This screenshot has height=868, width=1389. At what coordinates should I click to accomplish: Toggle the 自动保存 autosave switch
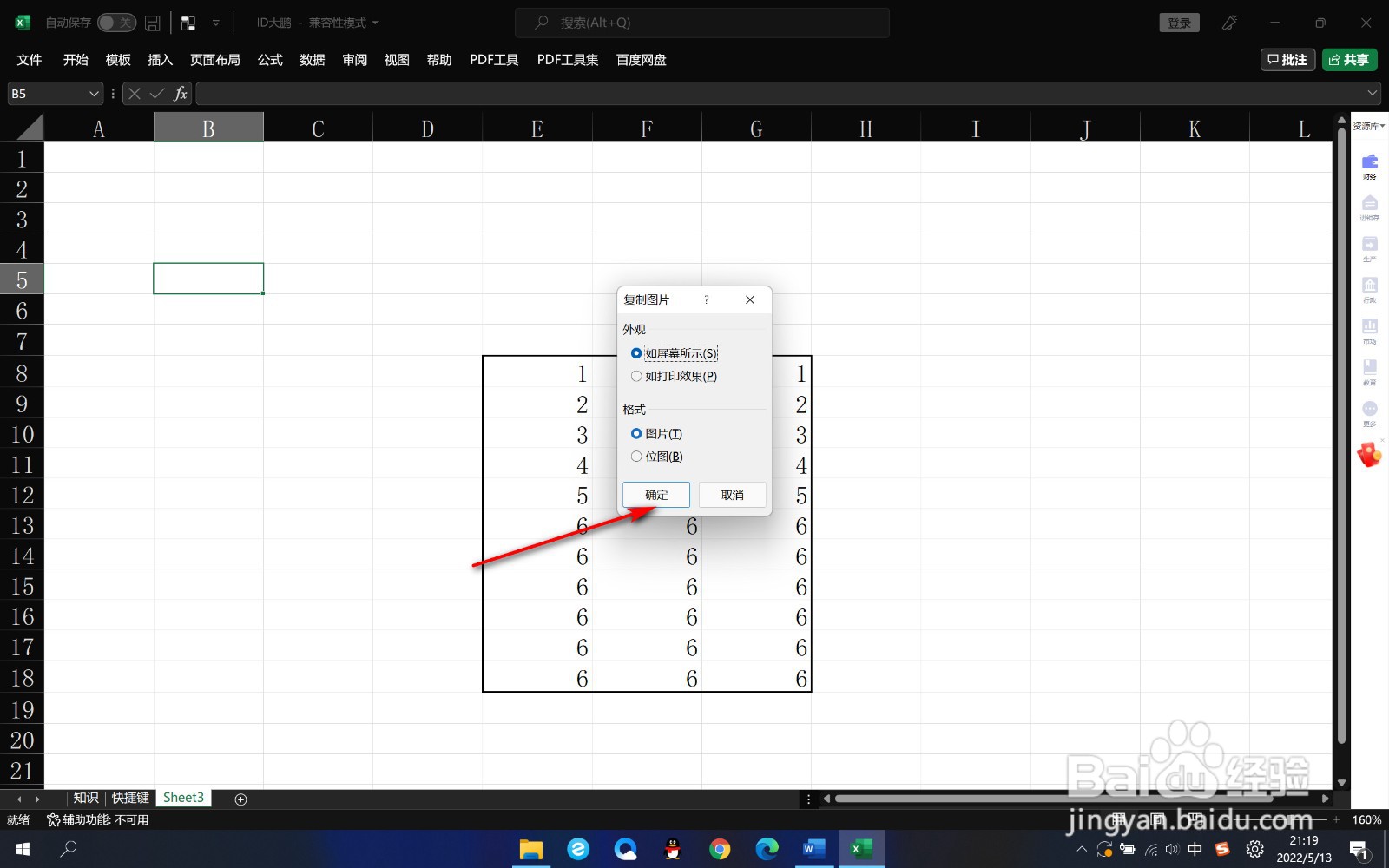point(116,23)
